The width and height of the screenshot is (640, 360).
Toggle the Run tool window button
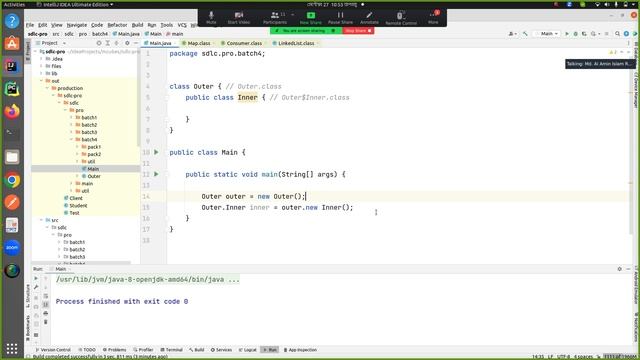point(269,350)
